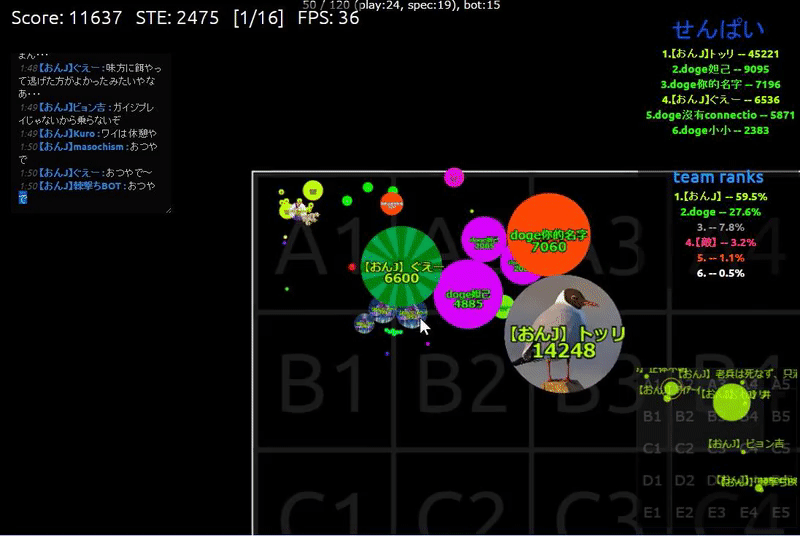Click the 1:48 chat message from ぐえー
800x536 pixels.
pos(90,81)
